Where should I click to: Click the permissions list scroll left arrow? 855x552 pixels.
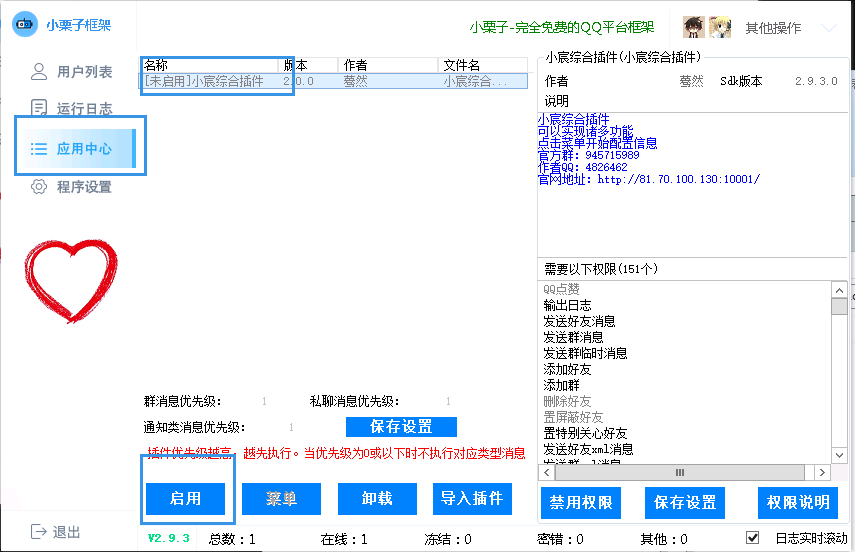pos(547,472)
